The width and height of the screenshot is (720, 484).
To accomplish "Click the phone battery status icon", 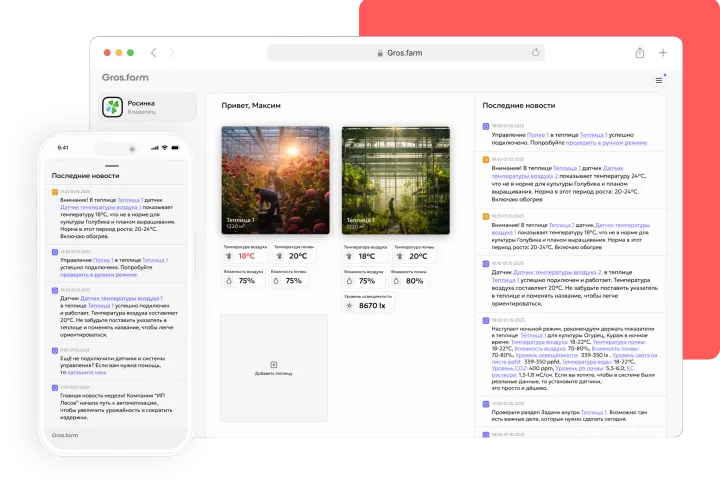I will coord(175,148).
